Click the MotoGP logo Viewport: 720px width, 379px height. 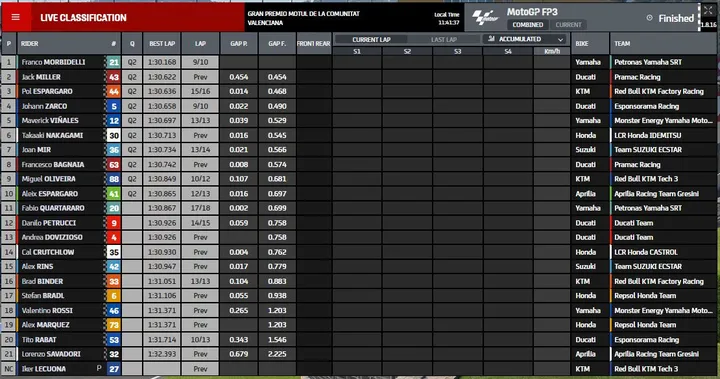[x=486, y=17]
